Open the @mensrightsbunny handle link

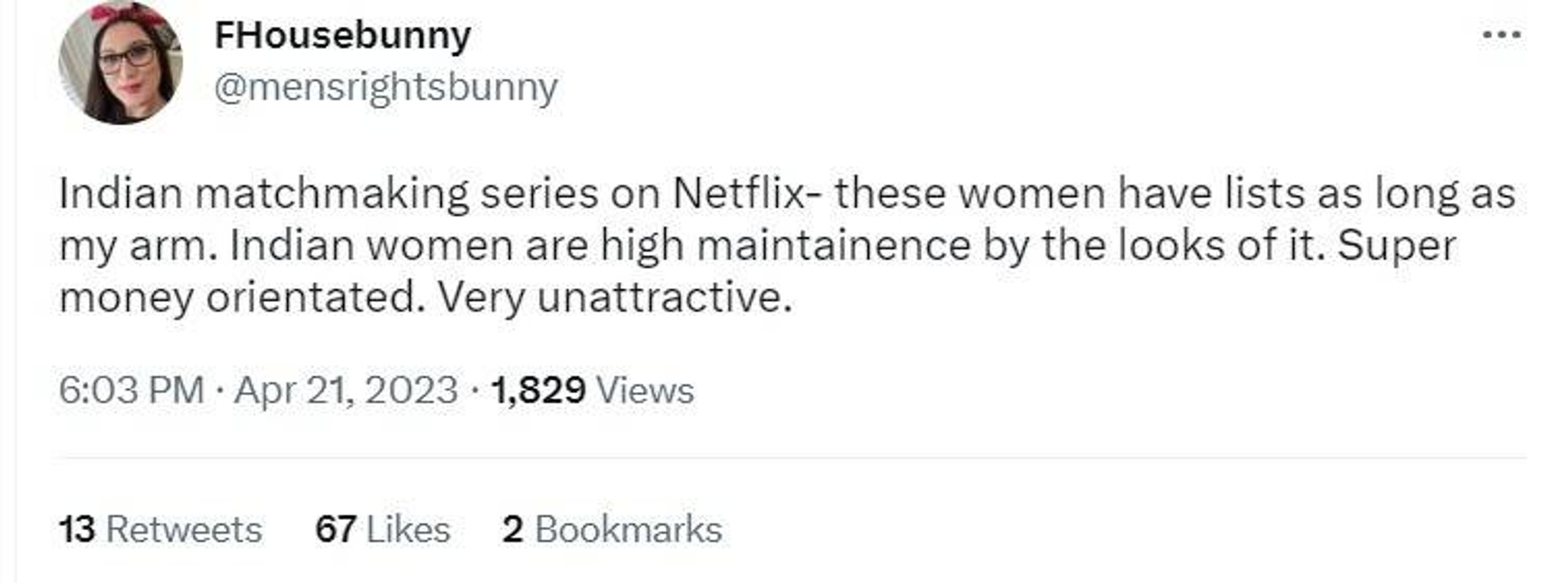[x=386, y=87]
